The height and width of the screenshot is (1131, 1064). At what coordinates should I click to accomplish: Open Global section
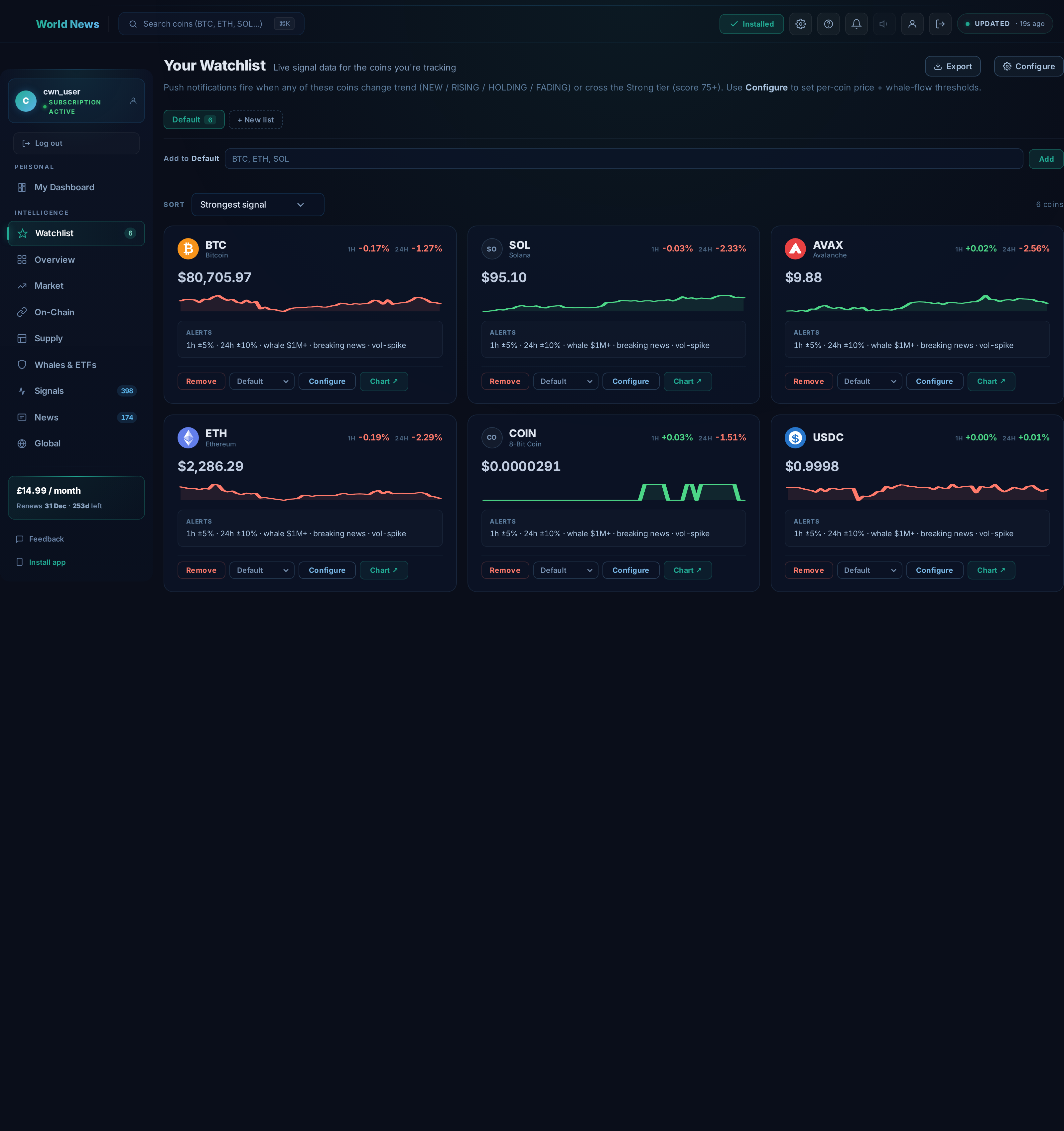point(76,444)
